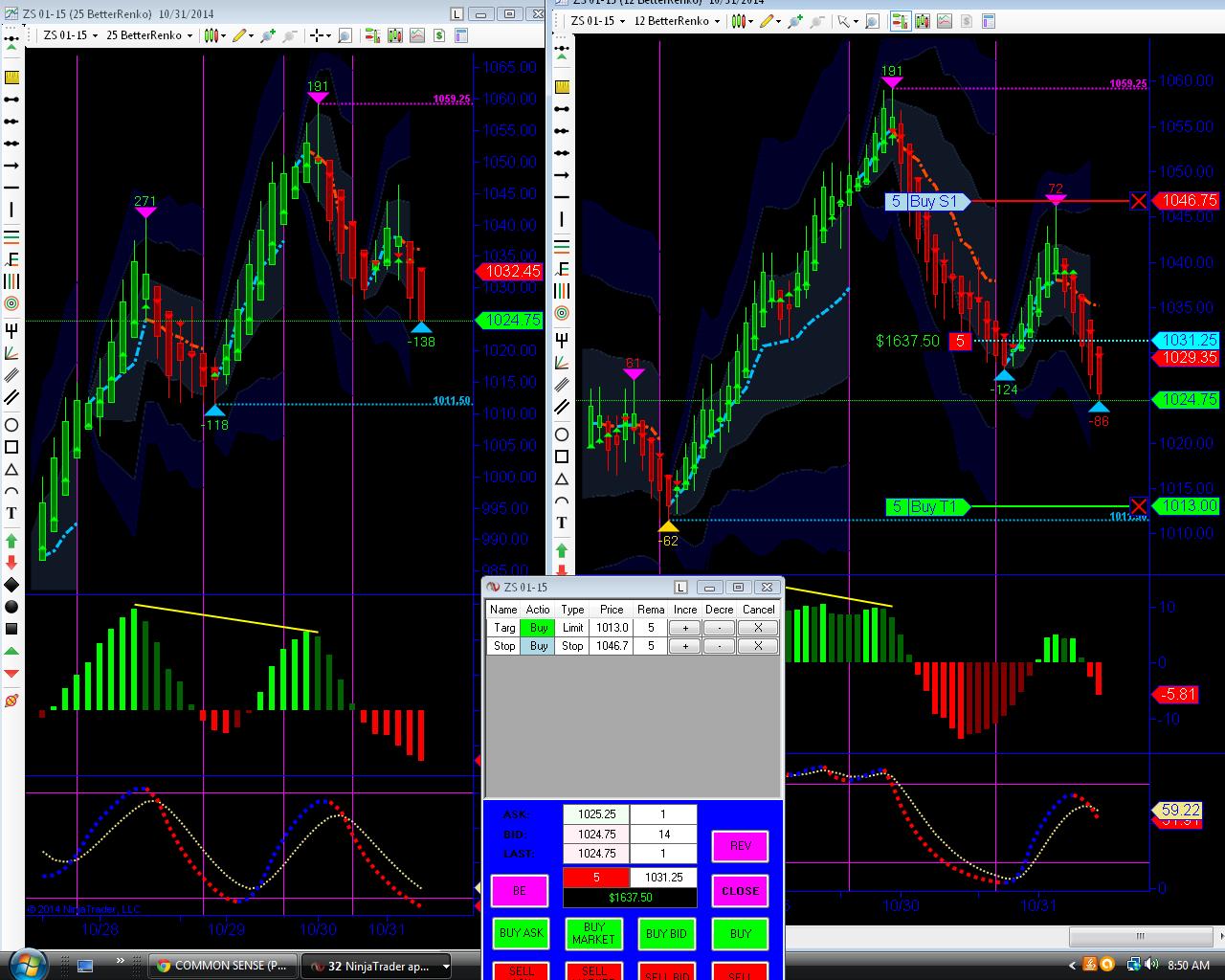Screen dimensions: 1225x980
Task: Expand pointer cursor arrow in 12 BetterRenko chart
Action: point(855,21)
